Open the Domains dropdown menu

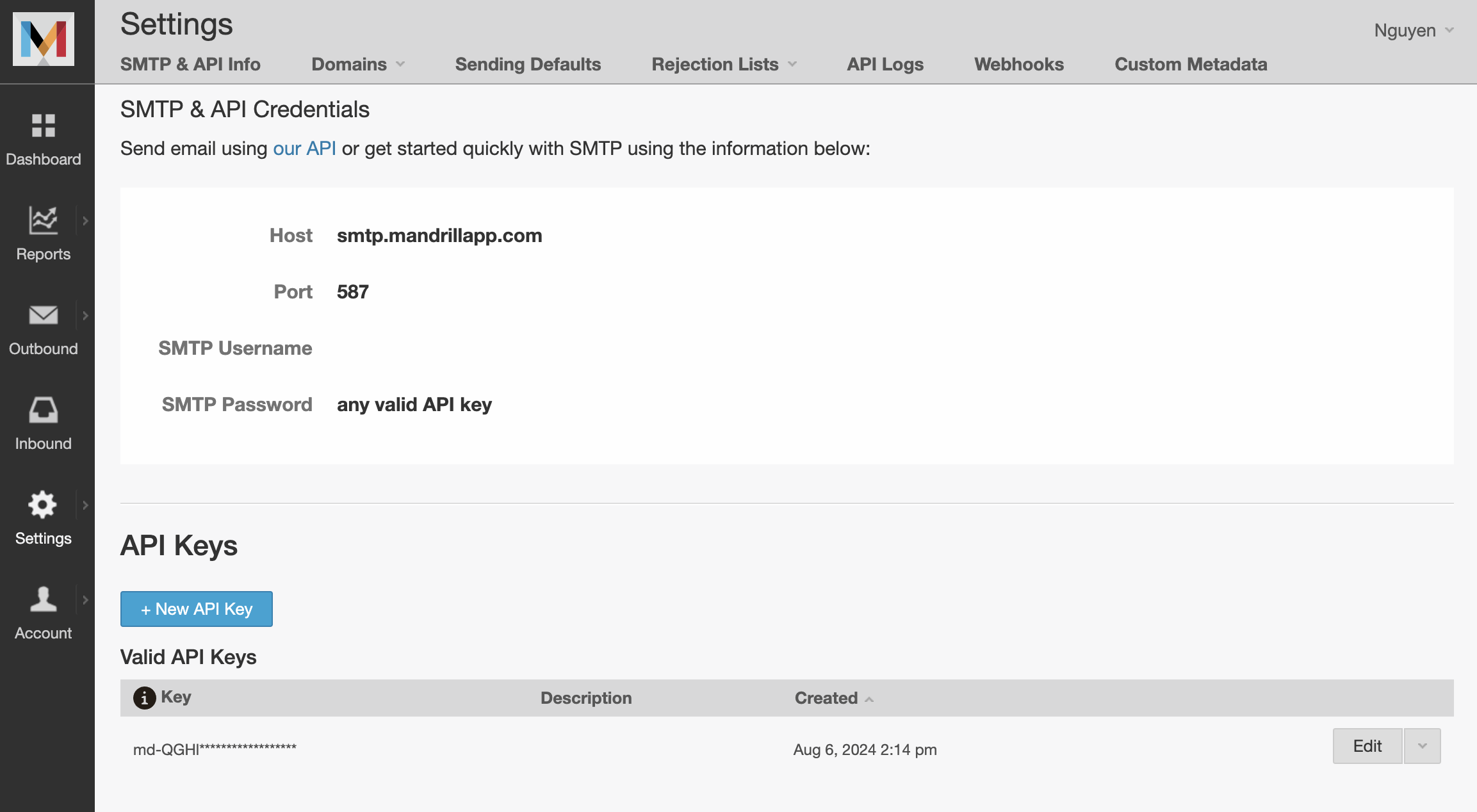pos(358,64)
